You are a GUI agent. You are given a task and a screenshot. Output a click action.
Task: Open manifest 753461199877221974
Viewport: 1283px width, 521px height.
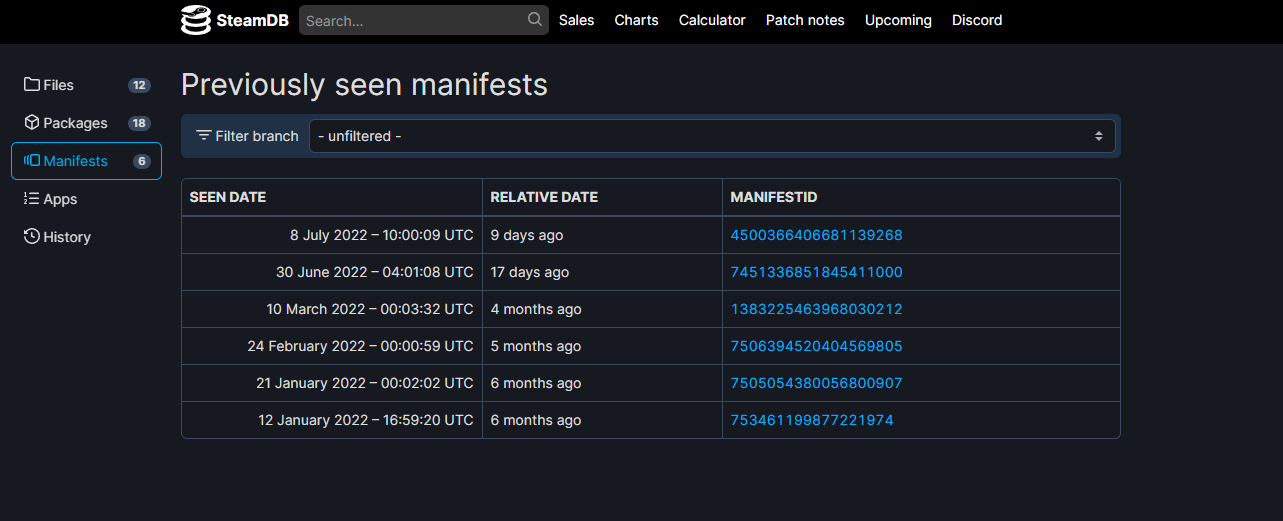click(812, 420)
